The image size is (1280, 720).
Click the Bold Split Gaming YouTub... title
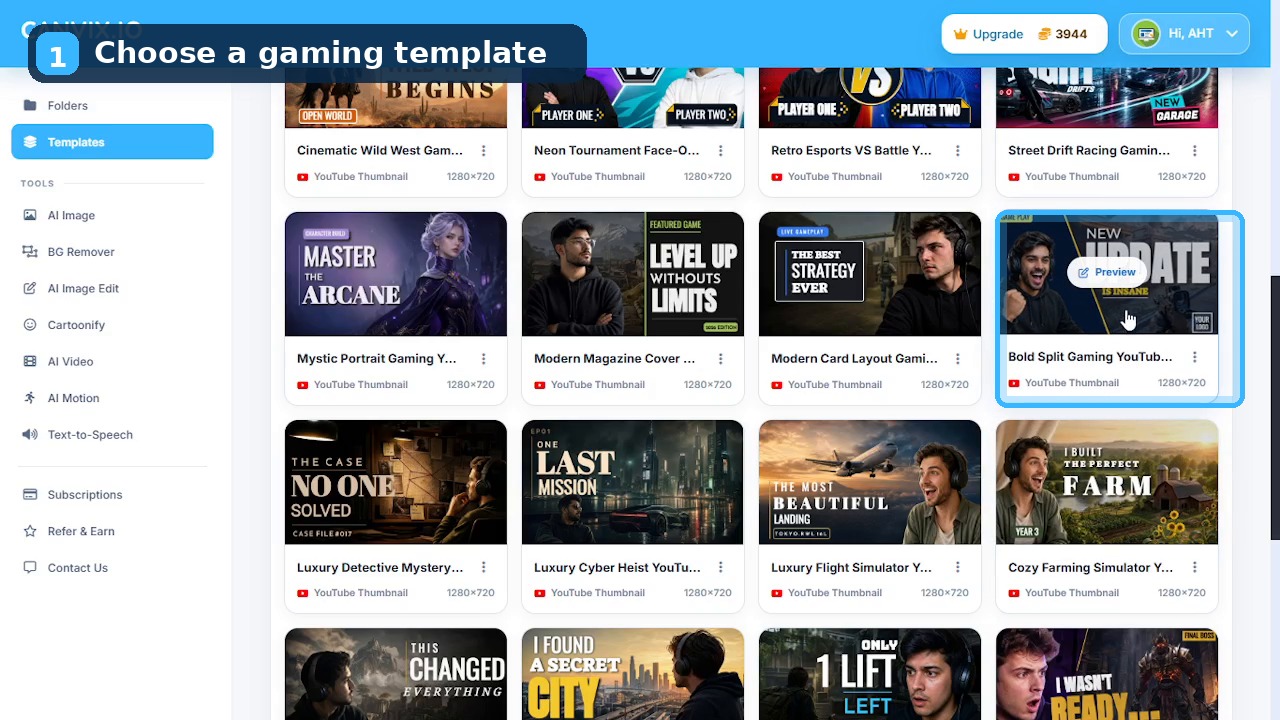click(1090, 357)
